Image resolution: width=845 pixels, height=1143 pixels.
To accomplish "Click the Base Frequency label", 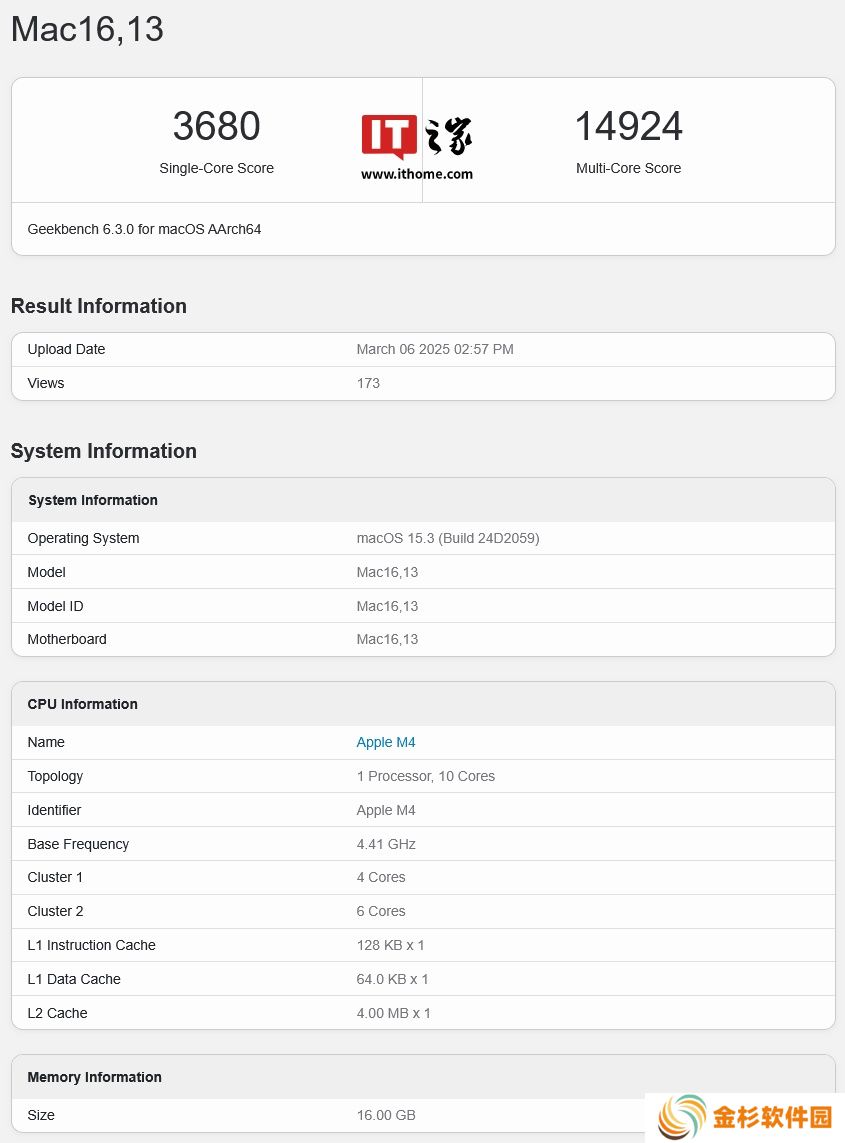I will pos(78,844).
